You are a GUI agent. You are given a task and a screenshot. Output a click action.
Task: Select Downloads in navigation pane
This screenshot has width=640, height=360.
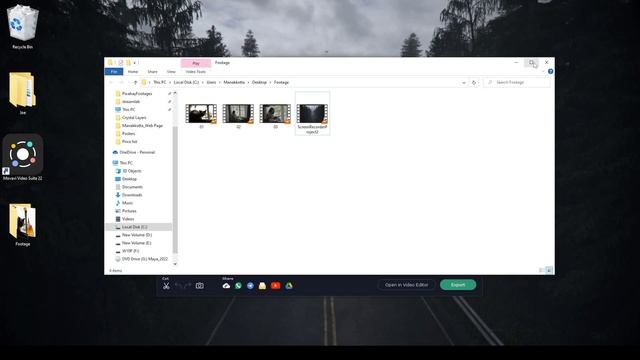[132, 195]
